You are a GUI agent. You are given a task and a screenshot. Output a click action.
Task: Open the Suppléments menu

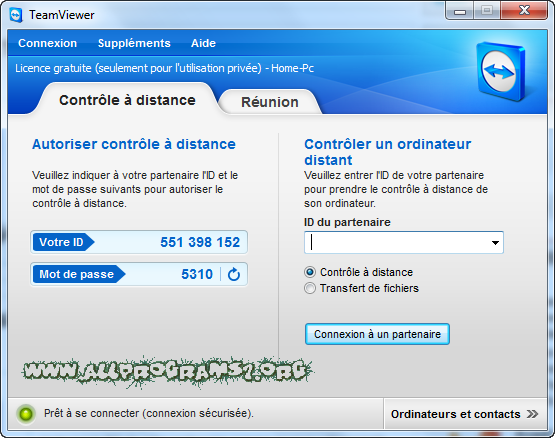(134, 43)
